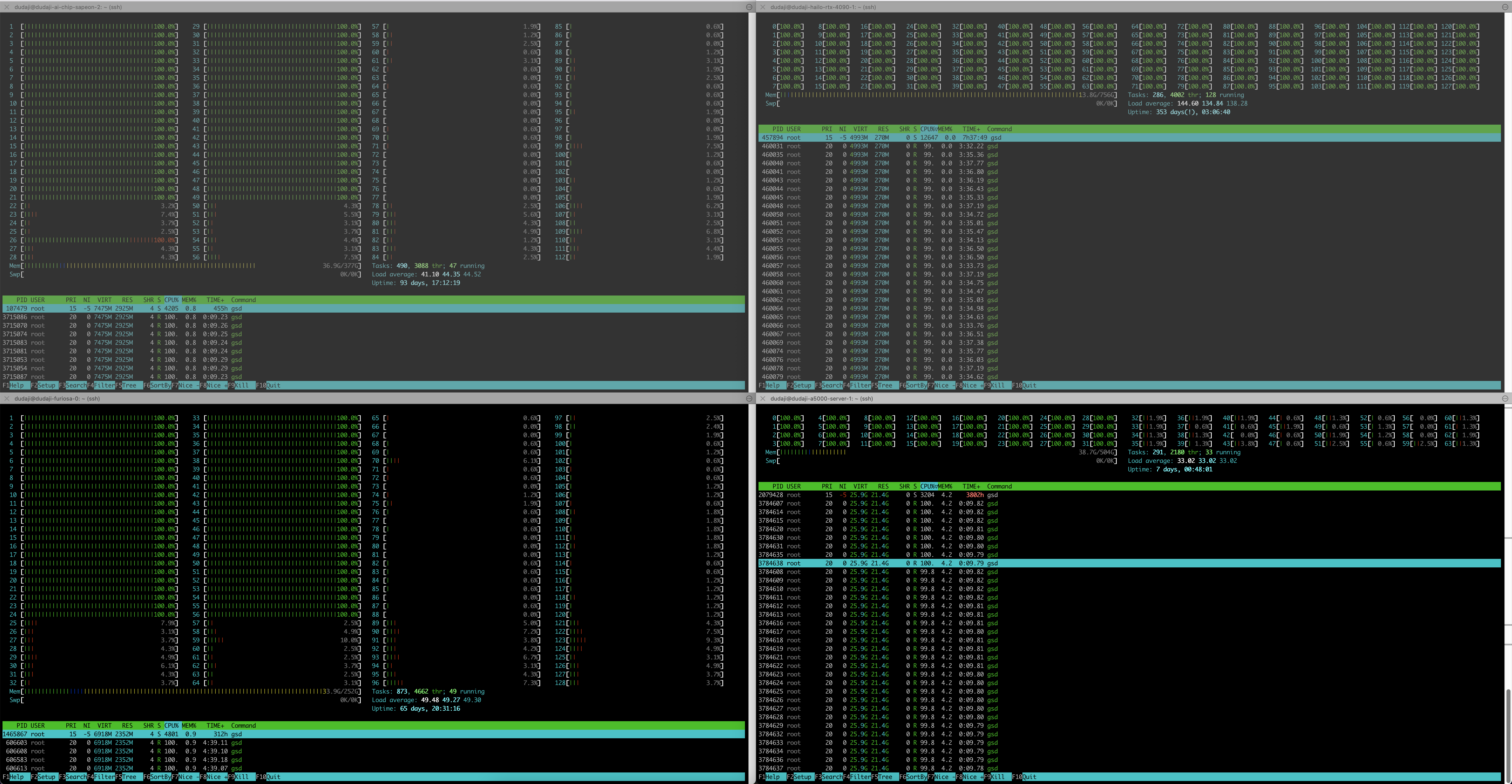
Task: Open F4 Filter in the hailo-rtx-4090-1 htop footer
Action: [x=857, y=385]
